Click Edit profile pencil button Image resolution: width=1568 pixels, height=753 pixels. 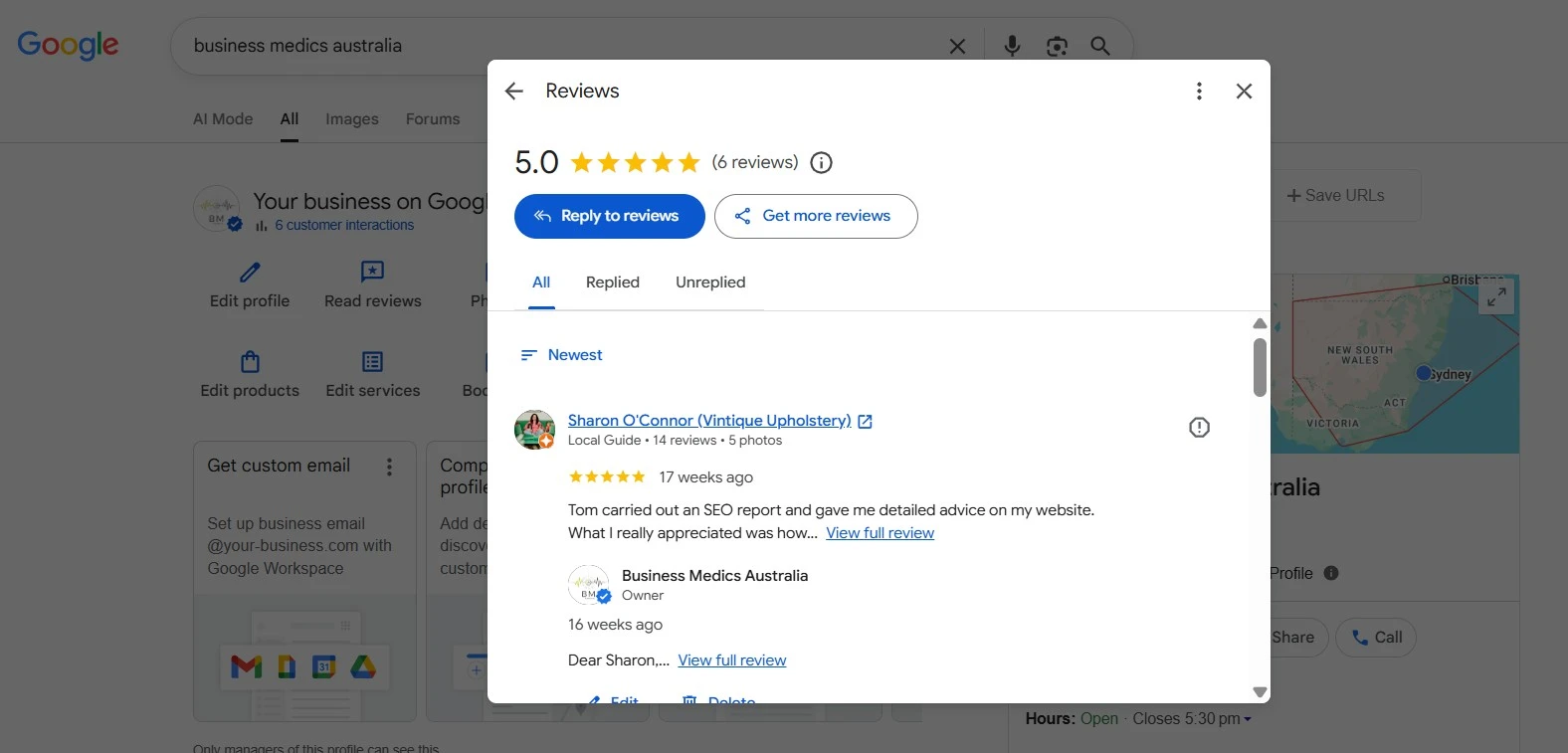click(x=250, y=284)
